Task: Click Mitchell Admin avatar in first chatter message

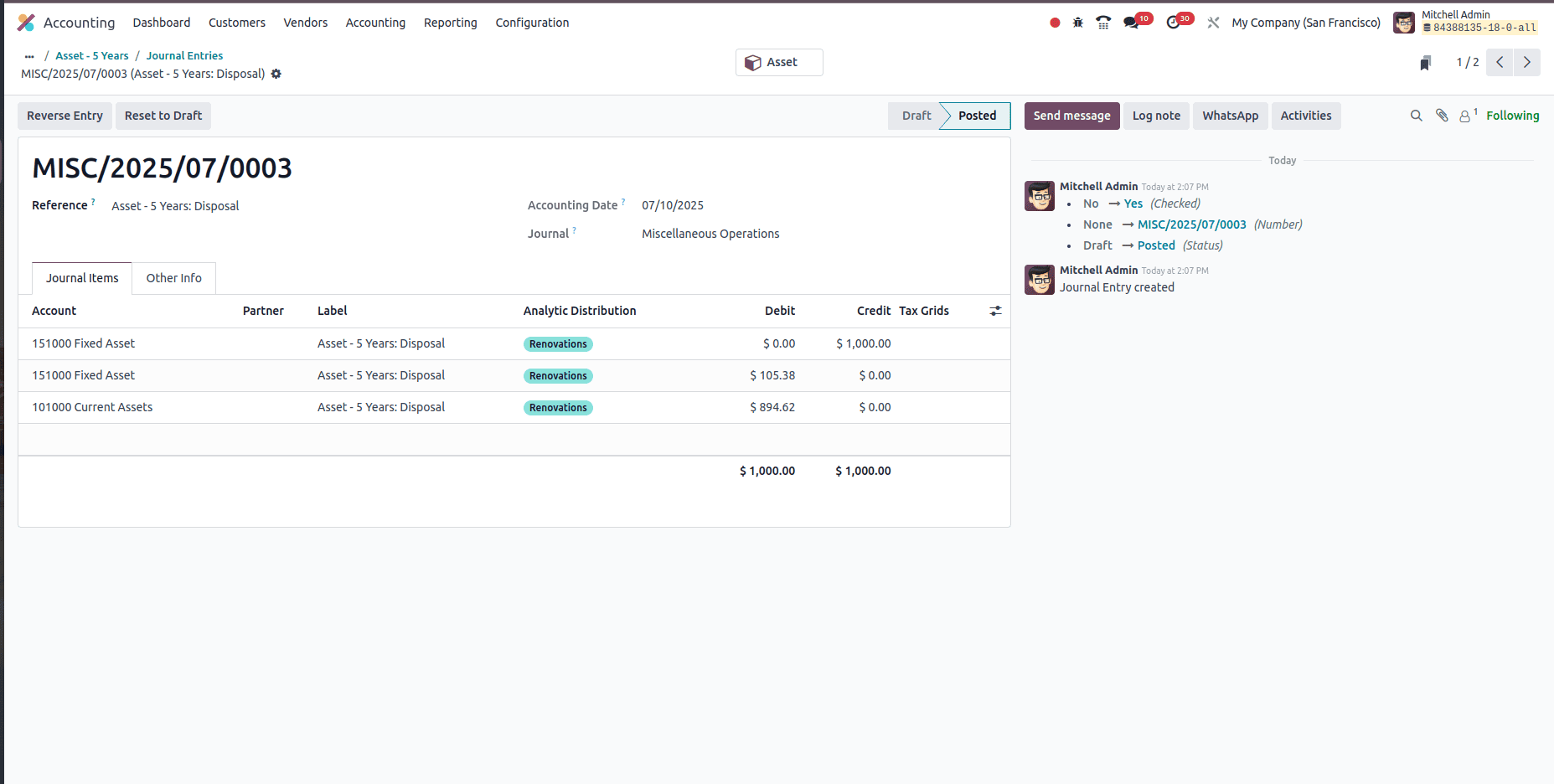Action: coord(1040,196)
